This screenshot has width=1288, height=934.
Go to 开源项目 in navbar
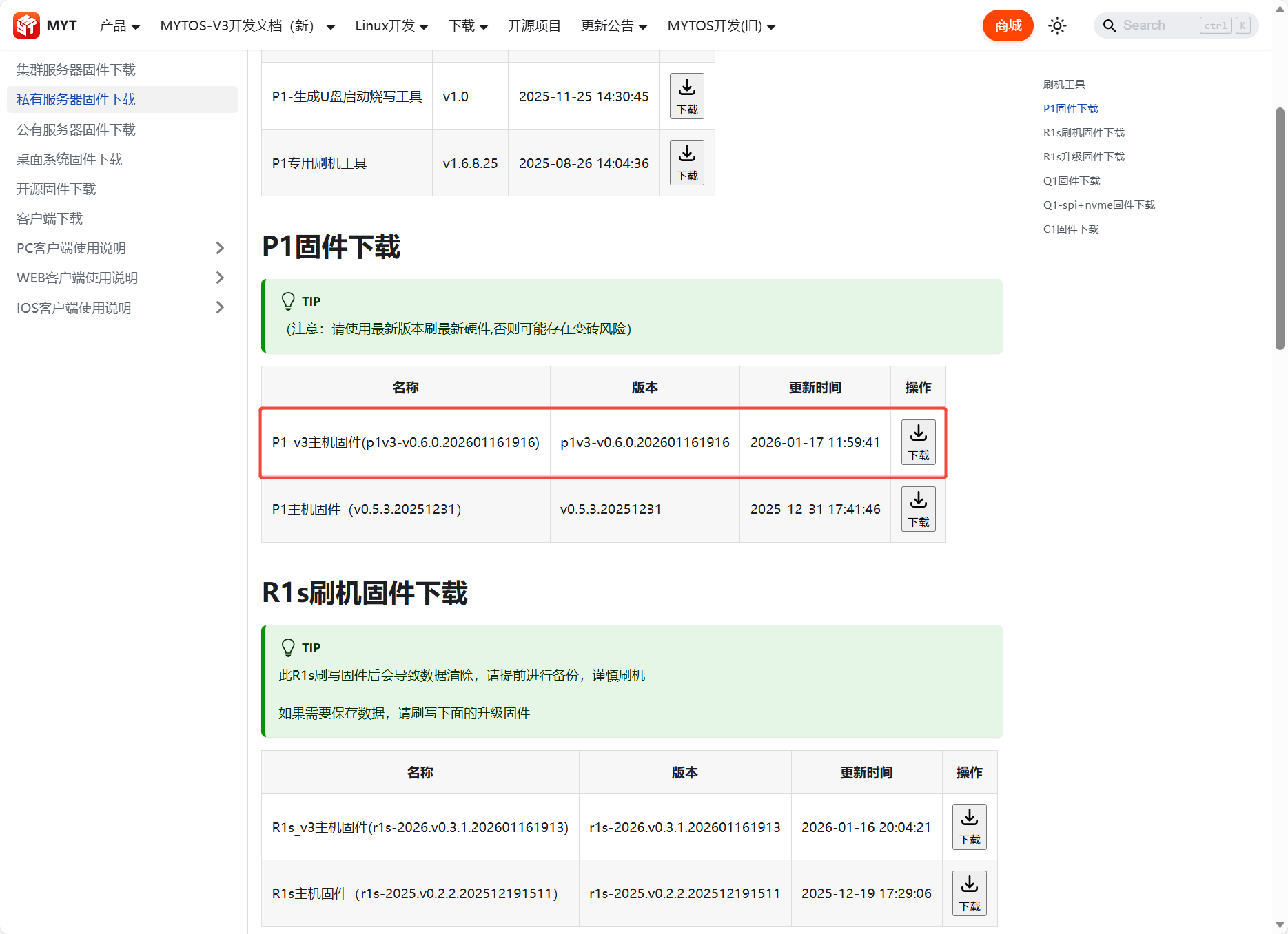(534, 26)
